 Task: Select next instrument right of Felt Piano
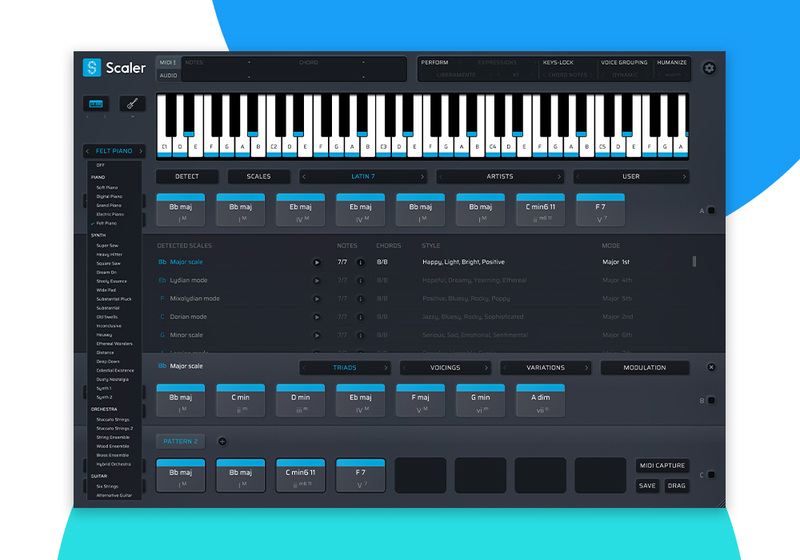click(x=141, y=151)
